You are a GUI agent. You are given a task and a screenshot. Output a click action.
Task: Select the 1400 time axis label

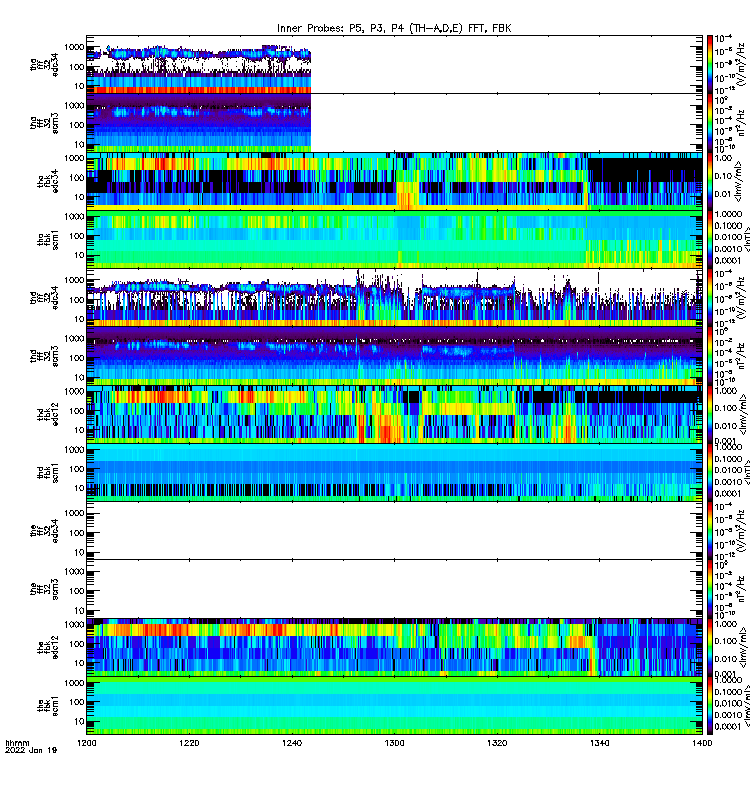point(702,743)
